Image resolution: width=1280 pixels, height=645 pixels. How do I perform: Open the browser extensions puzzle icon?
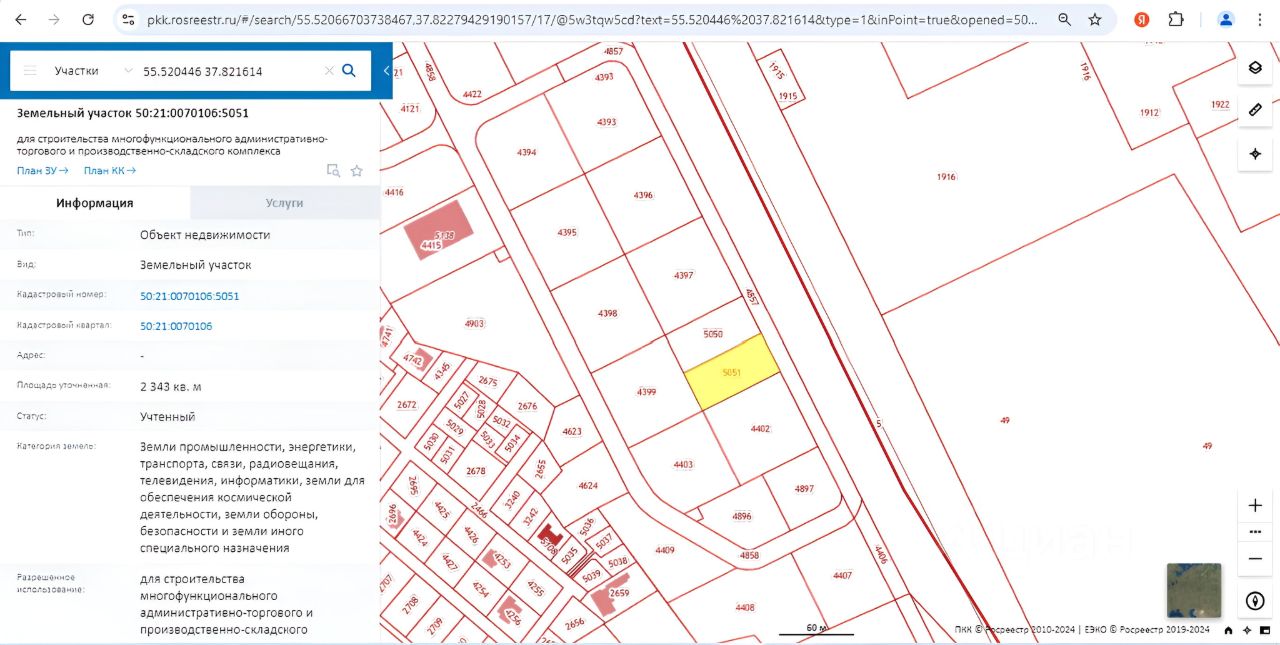click(x=1176, y=20)
